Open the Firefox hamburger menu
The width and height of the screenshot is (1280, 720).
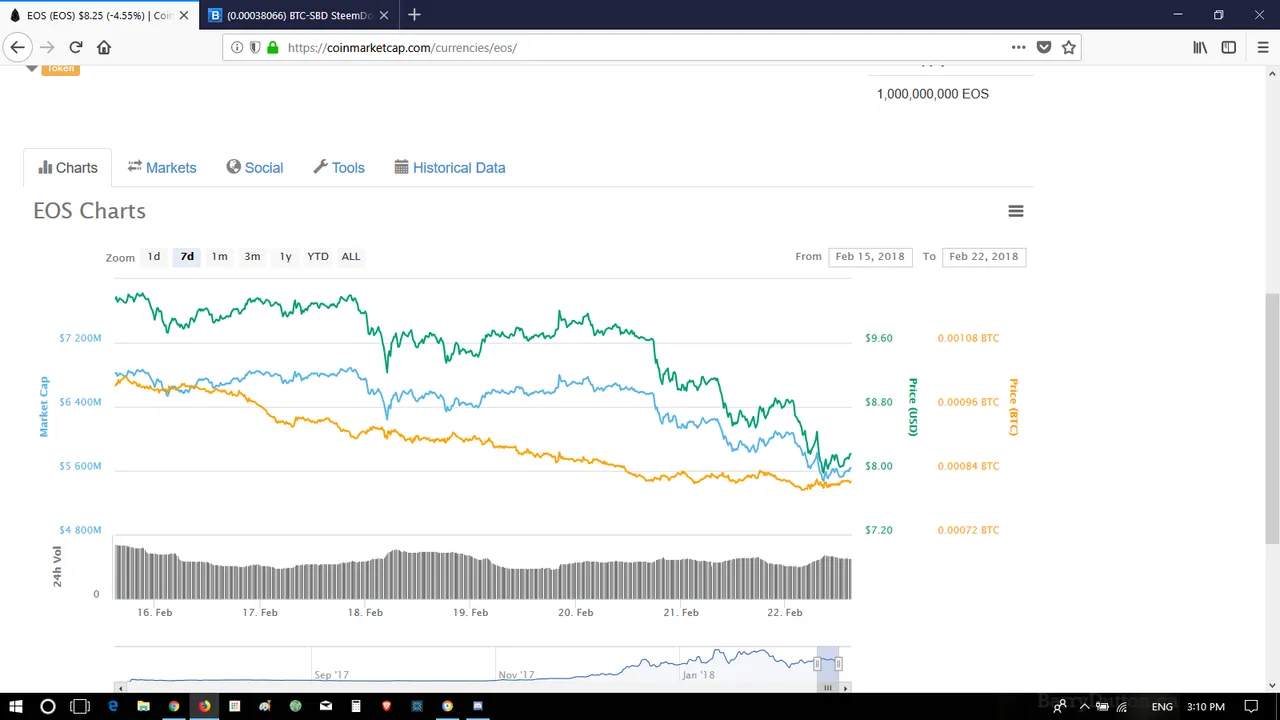(1262, 47)
